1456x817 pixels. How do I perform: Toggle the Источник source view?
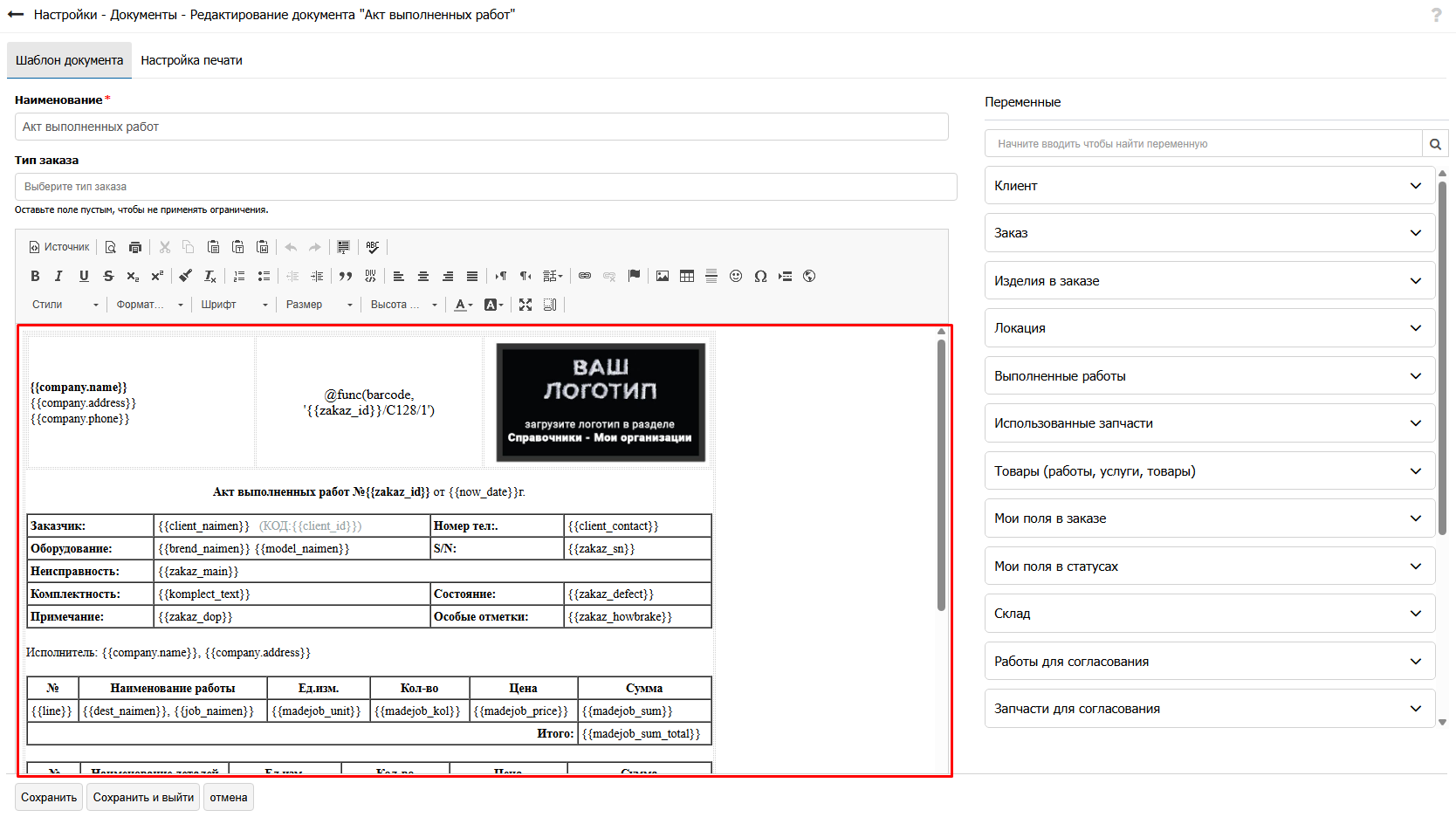tap(59, 247)
